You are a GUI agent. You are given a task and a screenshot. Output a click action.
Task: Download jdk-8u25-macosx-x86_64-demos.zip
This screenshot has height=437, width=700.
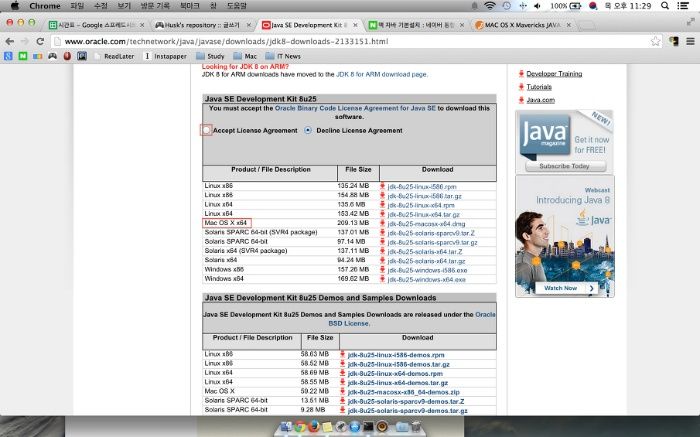pyautogui.click(x=403, y=392)
